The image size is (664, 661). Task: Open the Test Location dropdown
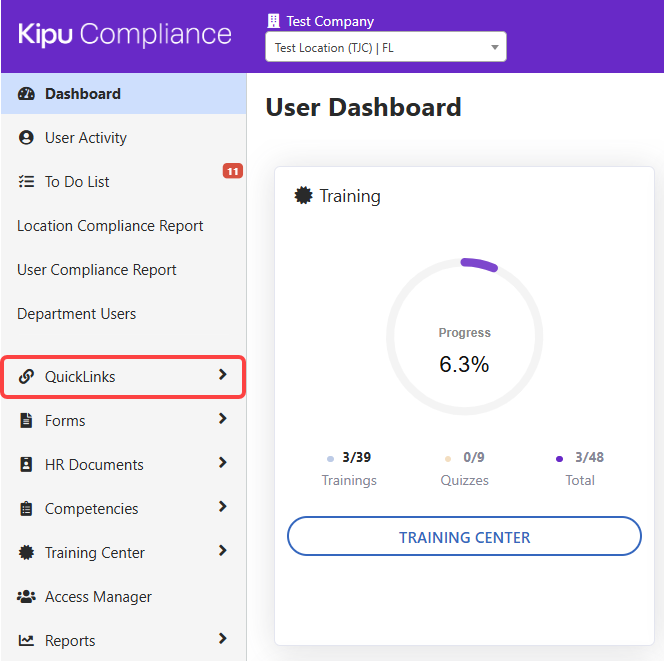[x=385, y=47]
